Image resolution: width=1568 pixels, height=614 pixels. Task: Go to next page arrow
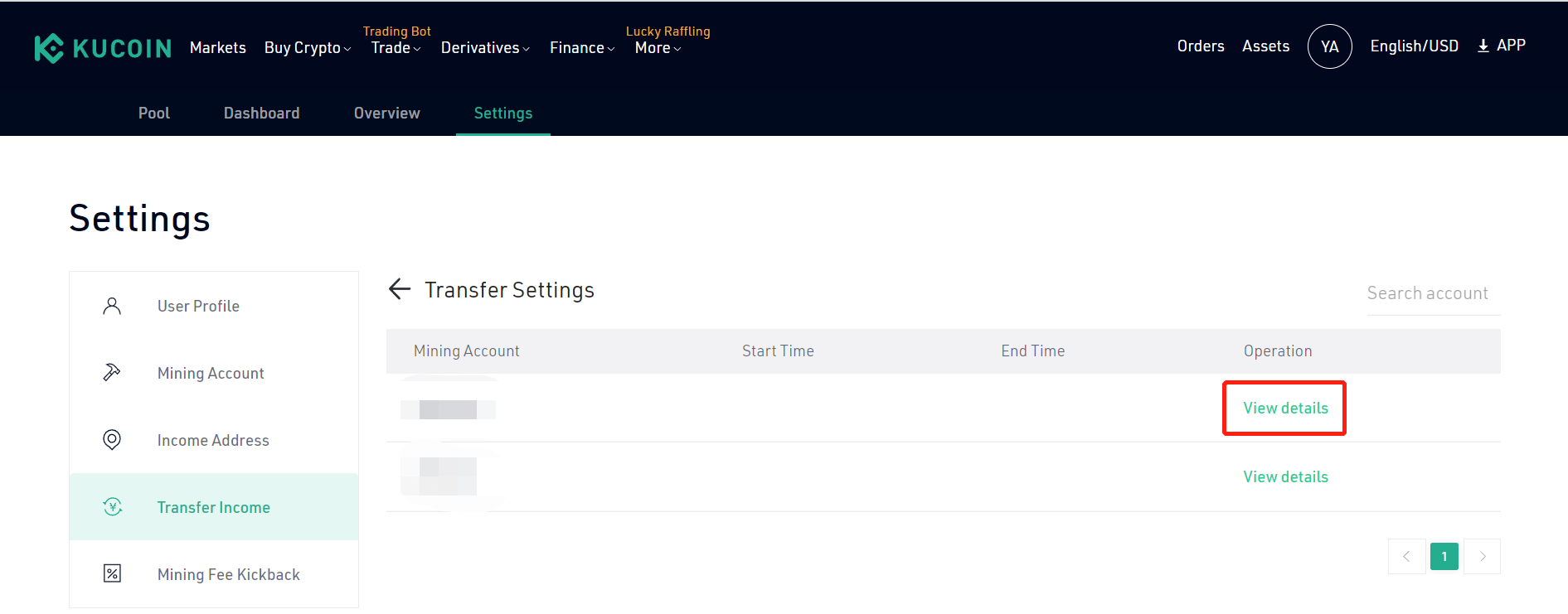pos(1483,557)
